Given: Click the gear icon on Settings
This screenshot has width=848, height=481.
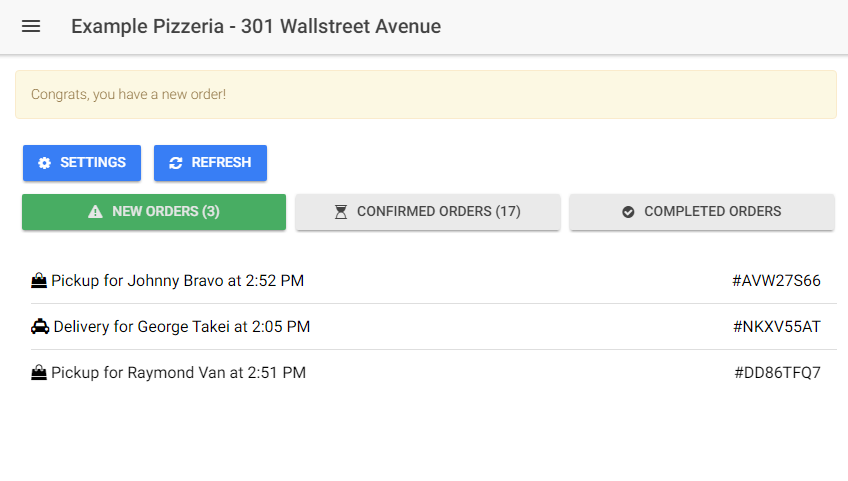Looking at the screenshot, I should (44, 163).
